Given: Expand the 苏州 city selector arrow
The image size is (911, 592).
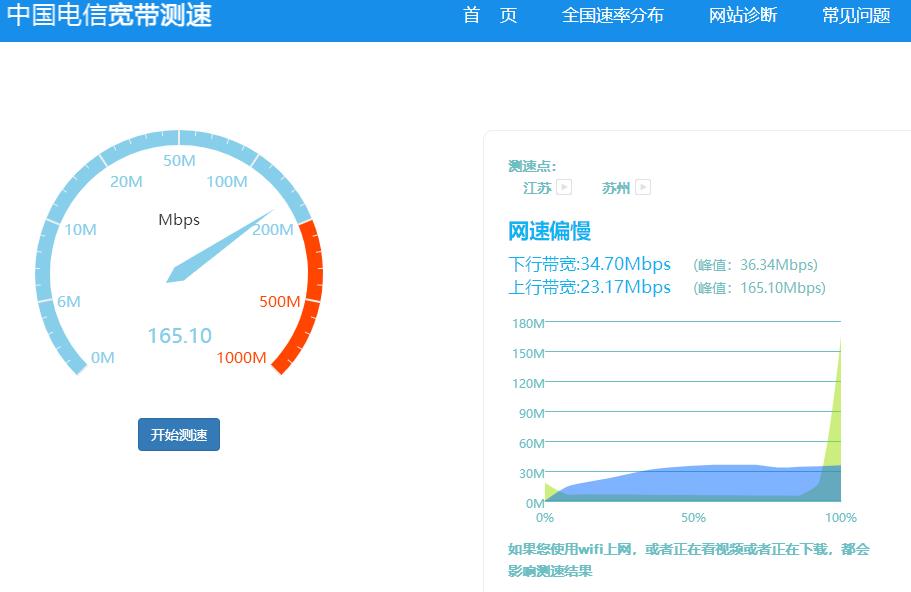Looking at the screenshot, I should coord(643,187).
